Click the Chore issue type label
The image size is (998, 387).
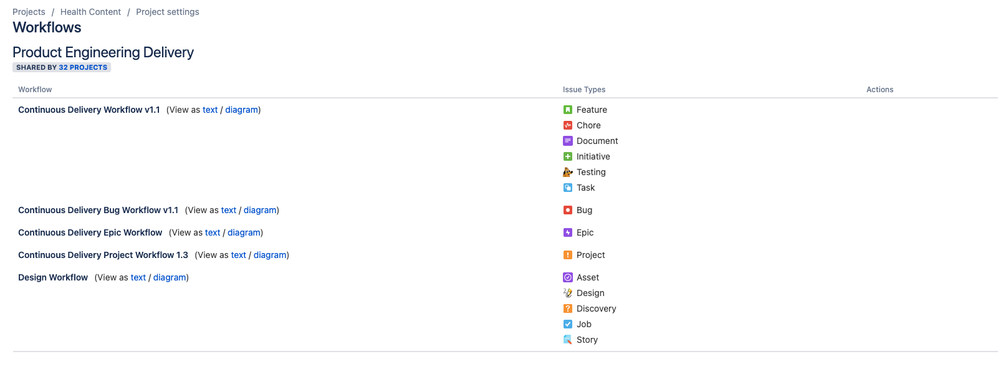(589, 125)
